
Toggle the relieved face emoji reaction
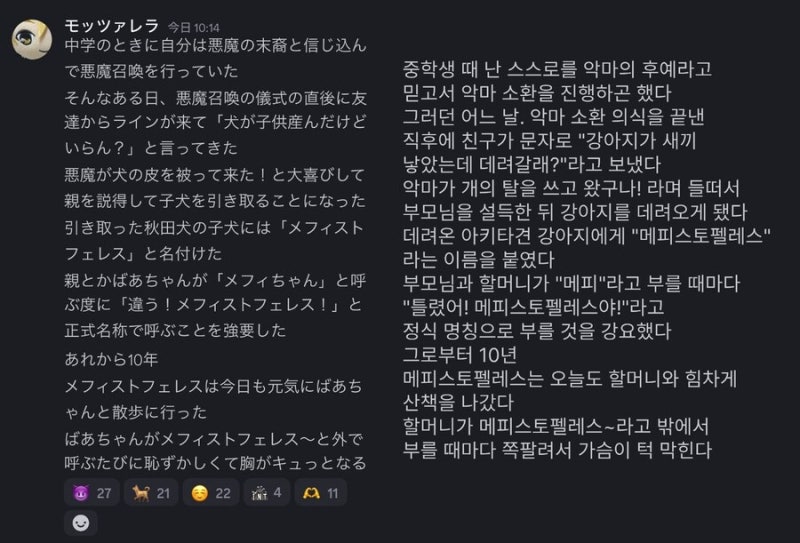211,493
